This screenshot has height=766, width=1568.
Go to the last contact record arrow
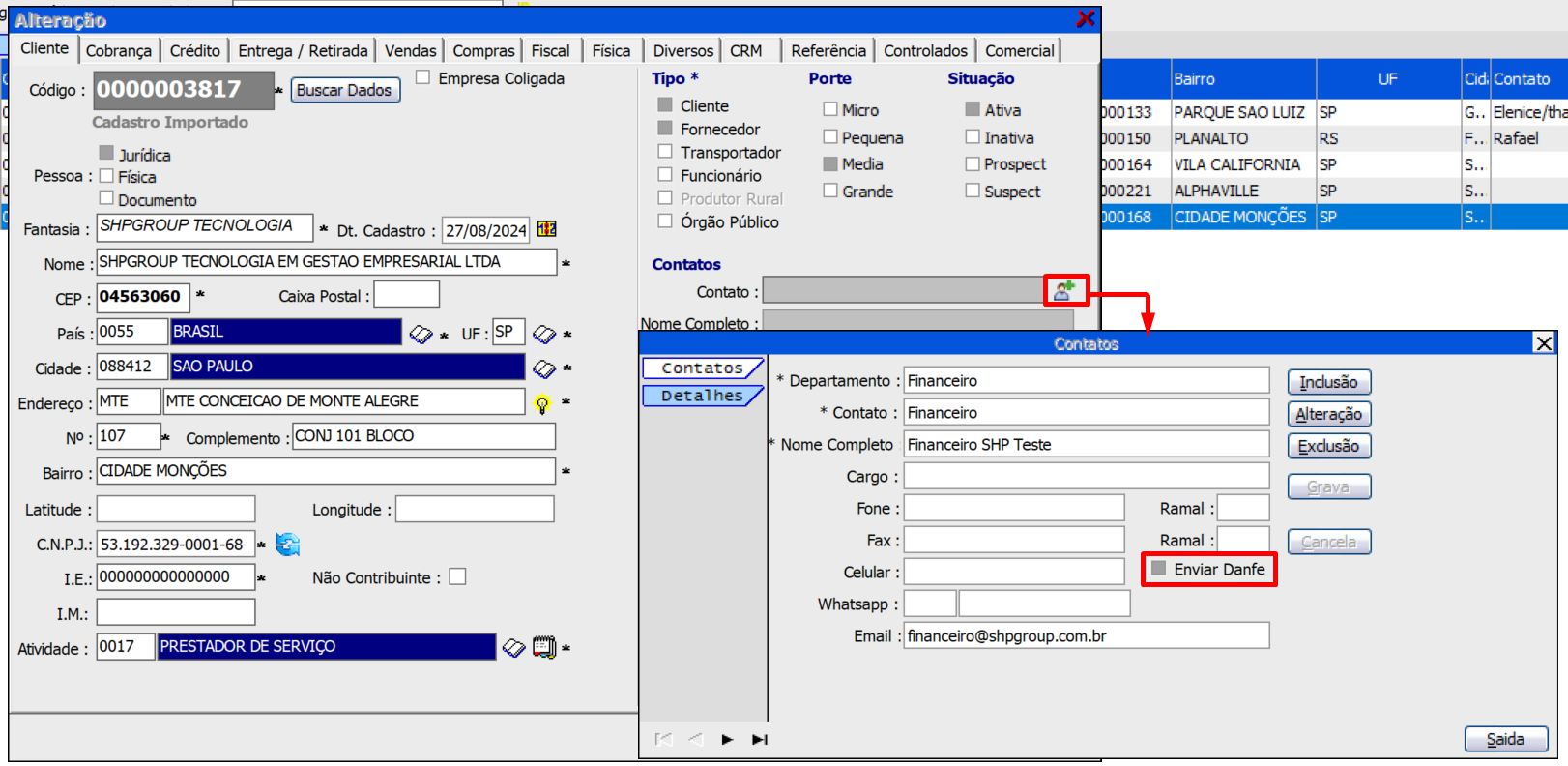click(760, 740)
